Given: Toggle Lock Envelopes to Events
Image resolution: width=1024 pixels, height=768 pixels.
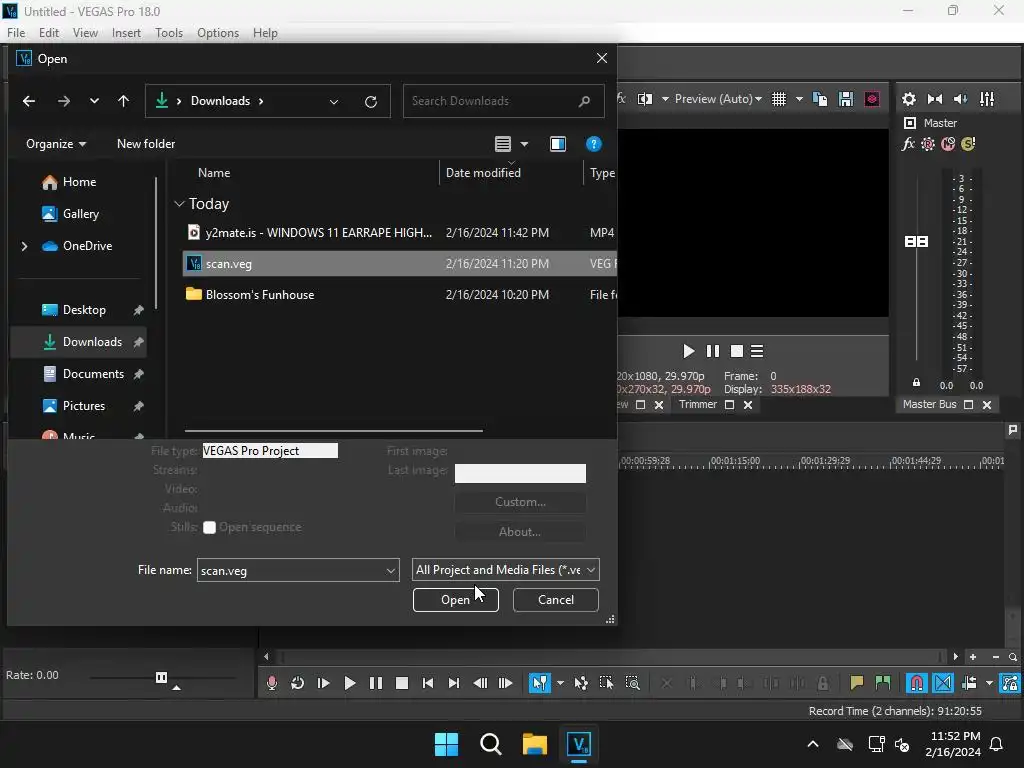Looking at the screenshot, I should pos(1010,683).
